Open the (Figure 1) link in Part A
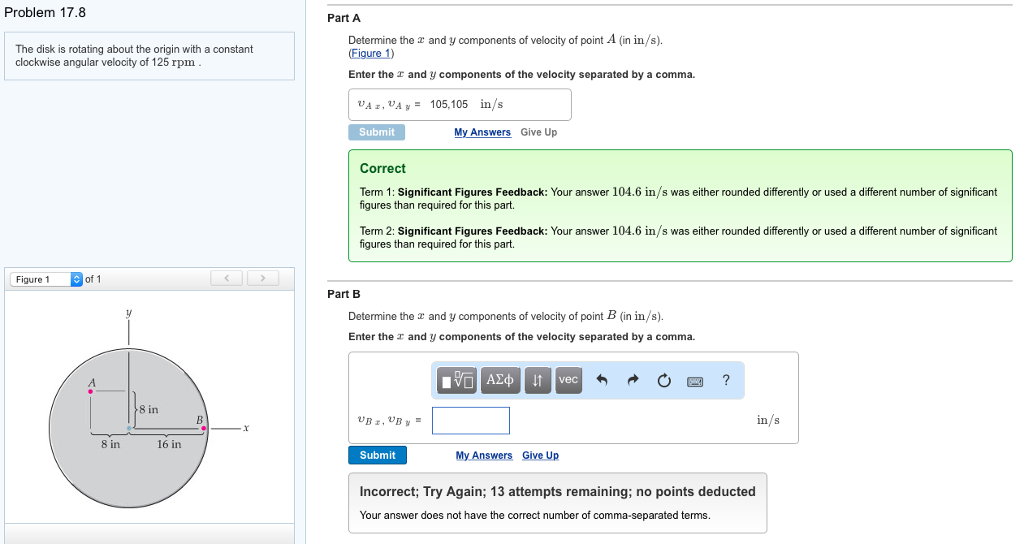Viewport: 1024px width, 544px height. click(371, 53)
